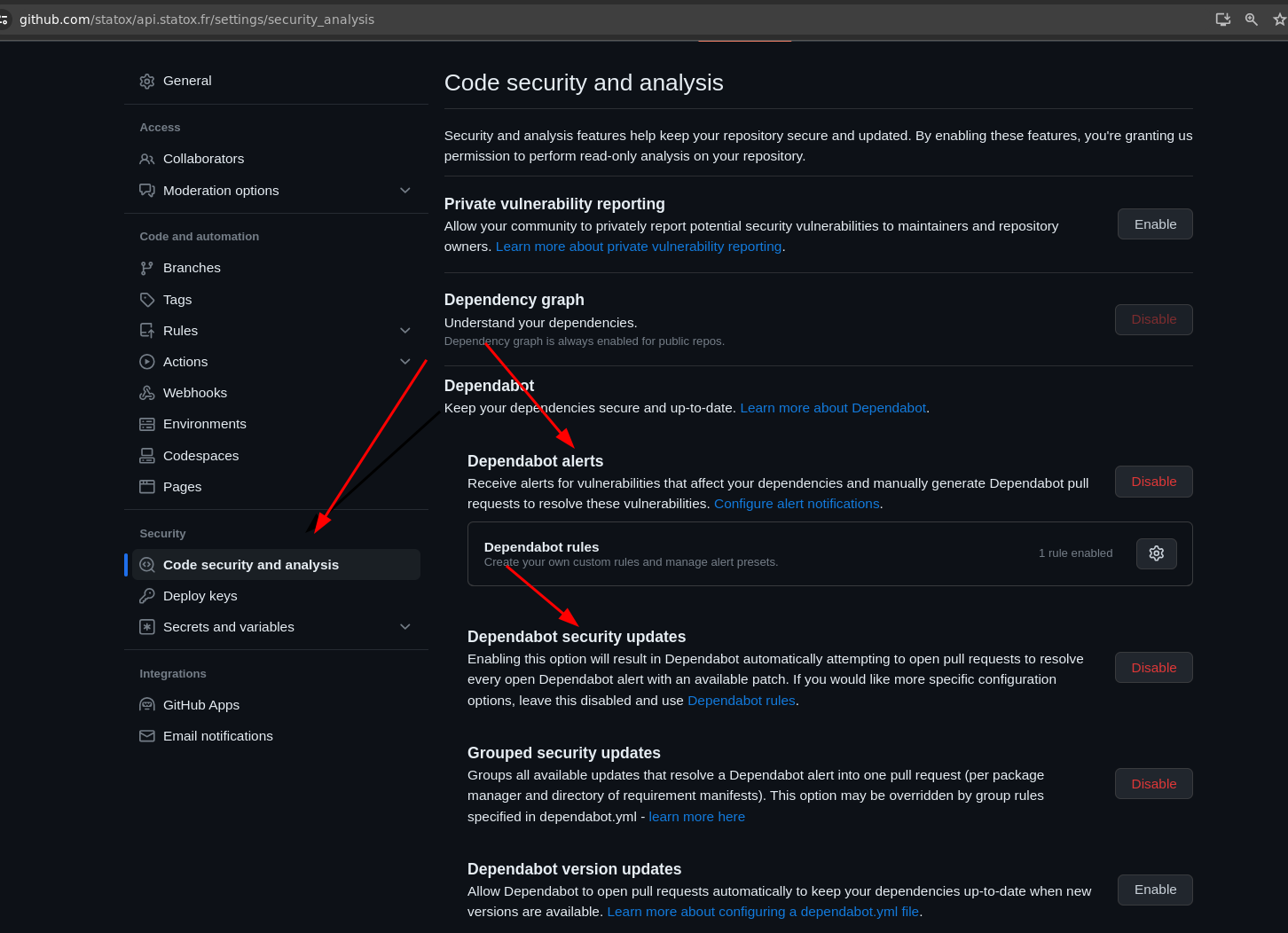
Task: Open General settings page
Action: pyautogui.click(x=187, y=81)
